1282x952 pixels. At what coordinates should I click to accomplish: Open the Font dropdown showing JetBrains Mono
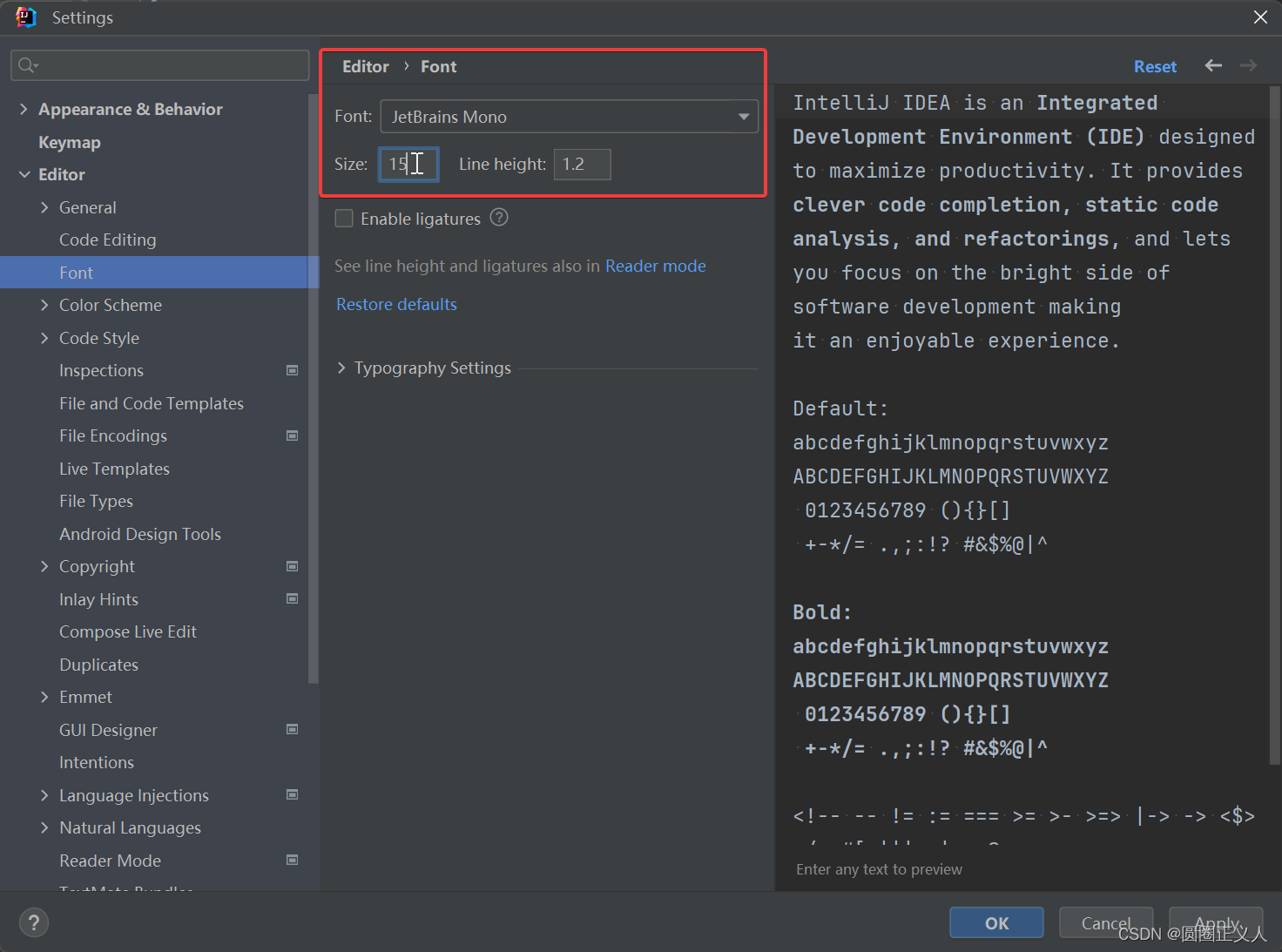pyautogui.click(x=570, y=117)
